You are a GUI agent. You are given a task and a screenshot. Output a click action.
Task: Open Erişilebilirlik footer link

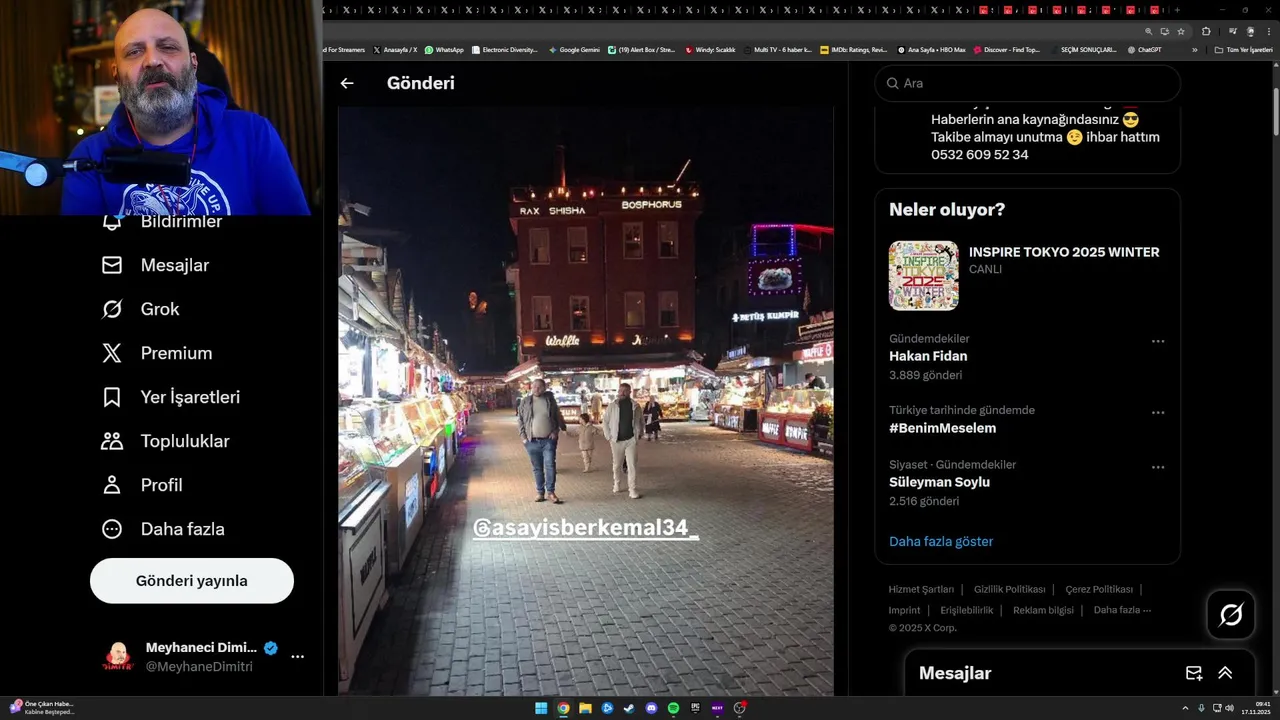[x=966, y=610]
